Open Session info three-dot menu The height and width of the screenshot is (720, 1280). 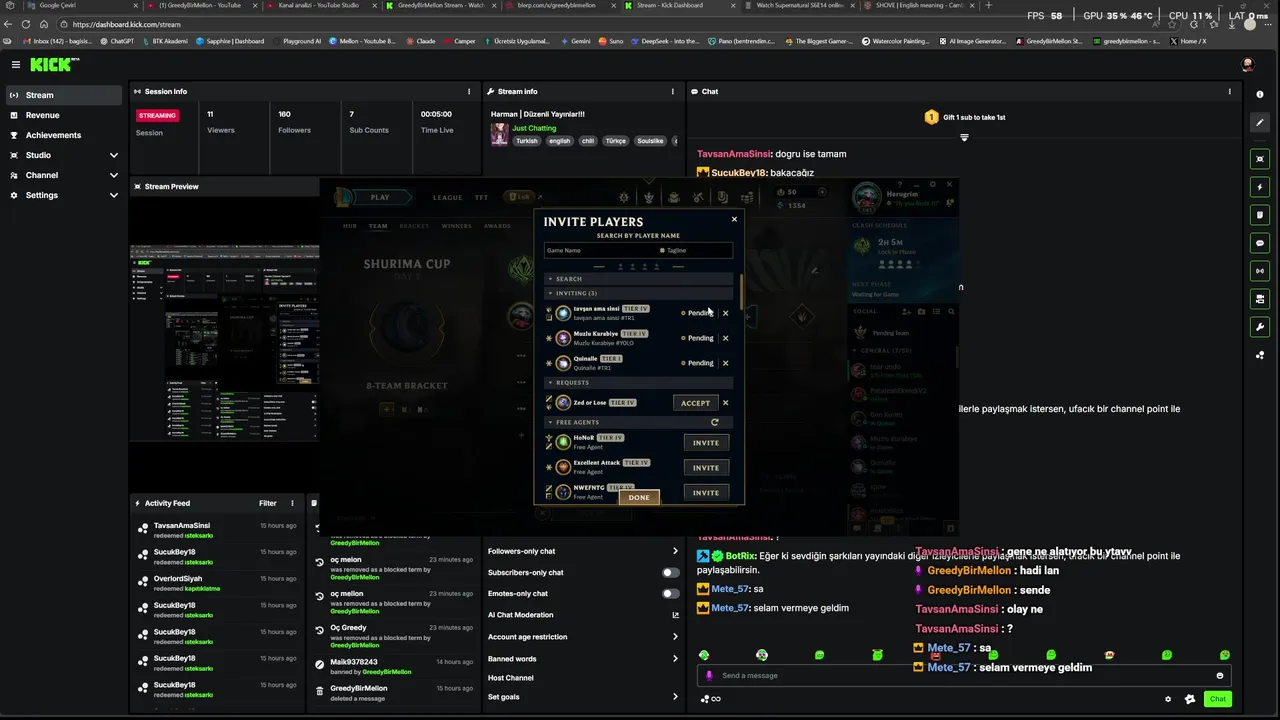pyautogui.click(x=468, y=91)
